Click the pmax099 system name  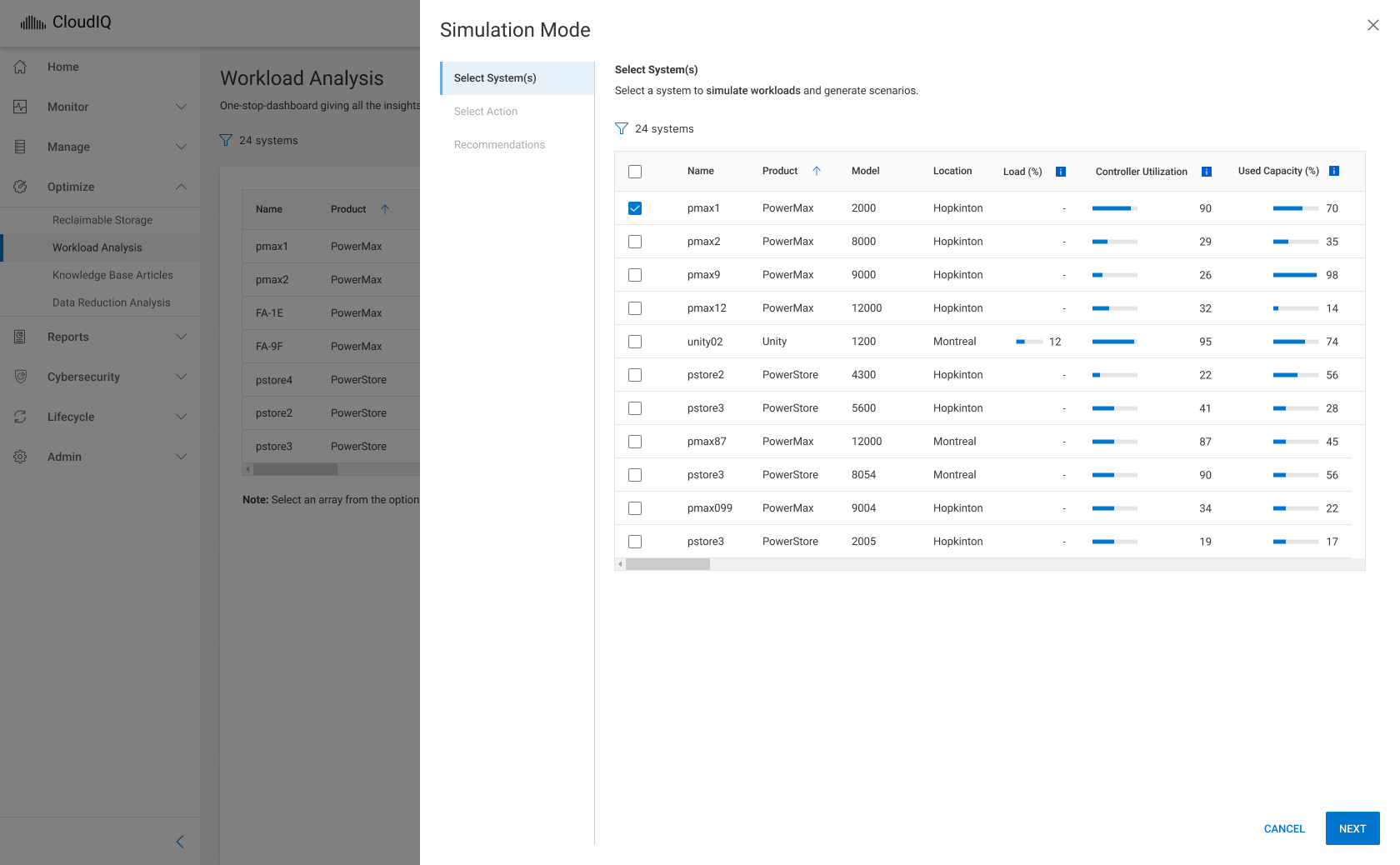[x=710, y=508]
